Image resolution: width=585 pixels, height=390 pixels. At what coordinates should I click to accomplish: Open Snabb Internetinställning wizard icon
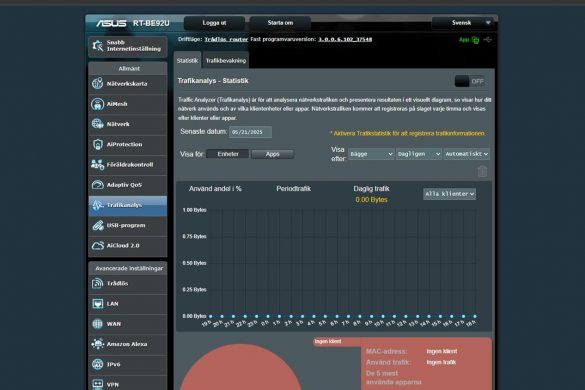[98, 46]
